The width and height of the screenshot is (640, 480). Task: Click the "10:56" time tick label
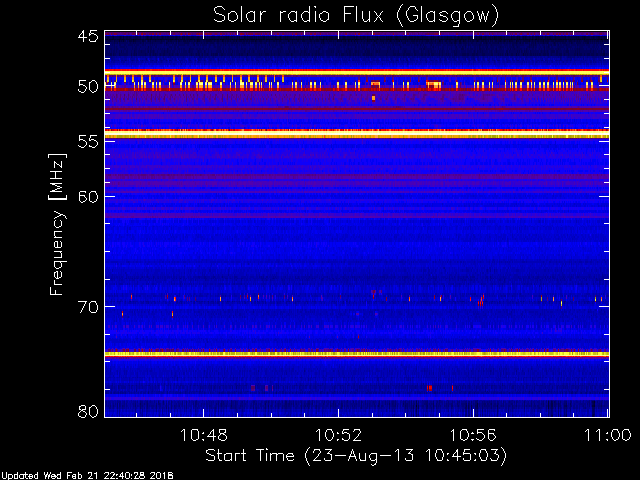coord(473,435)
